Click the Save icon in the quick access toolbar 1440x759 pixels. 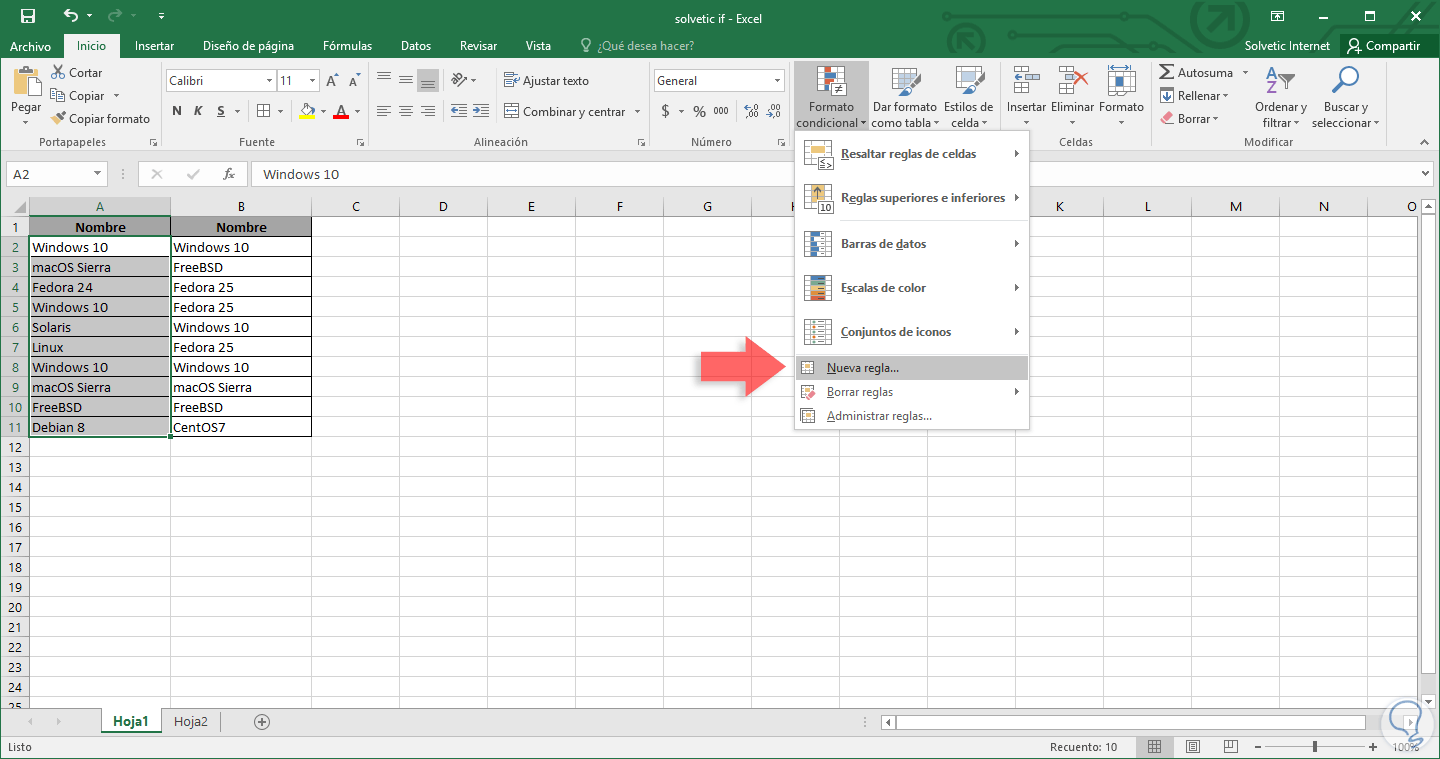tap(27, 16)
